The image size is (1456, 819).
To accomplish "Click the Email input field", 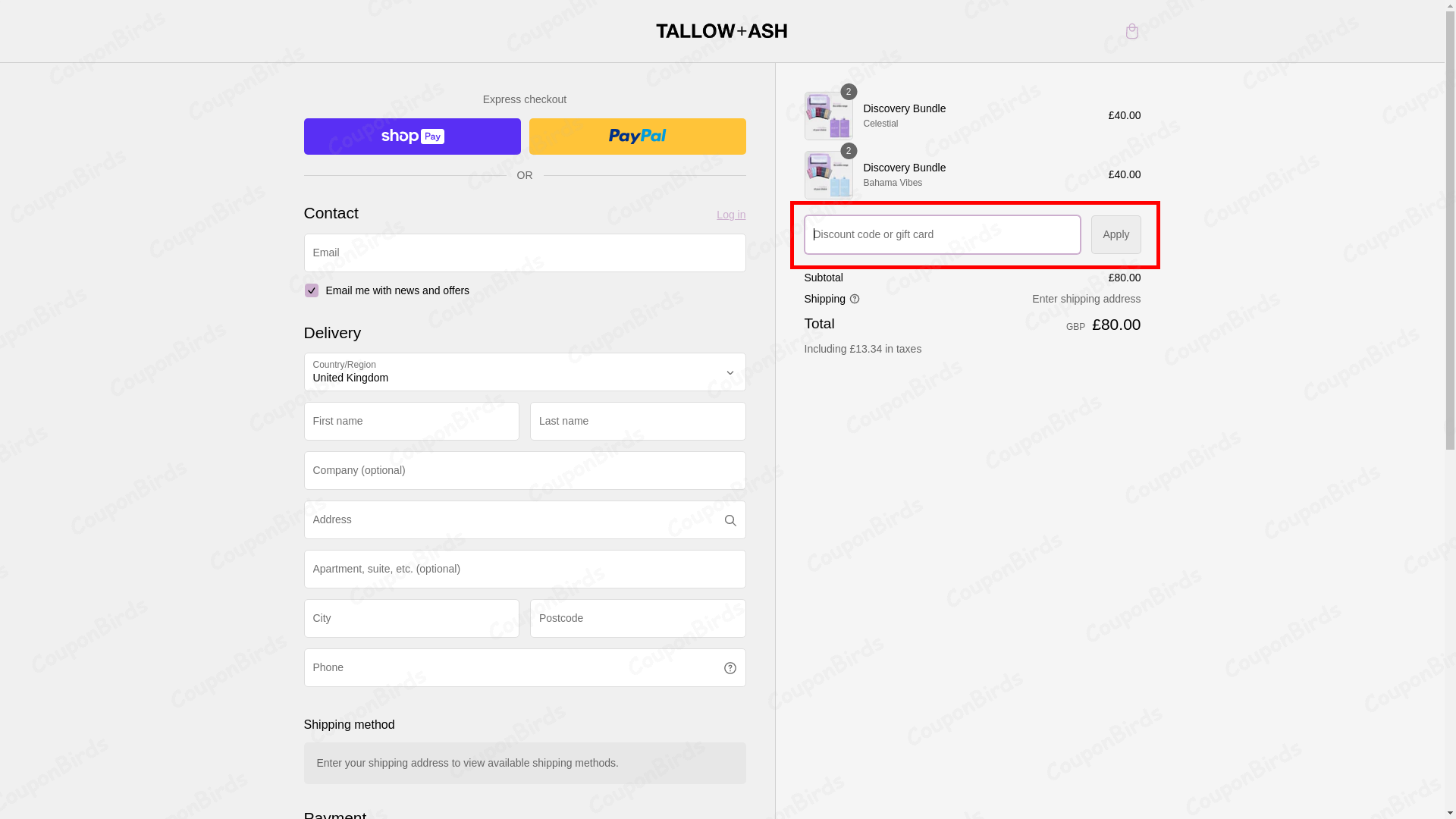I will [x=524, y=253].
